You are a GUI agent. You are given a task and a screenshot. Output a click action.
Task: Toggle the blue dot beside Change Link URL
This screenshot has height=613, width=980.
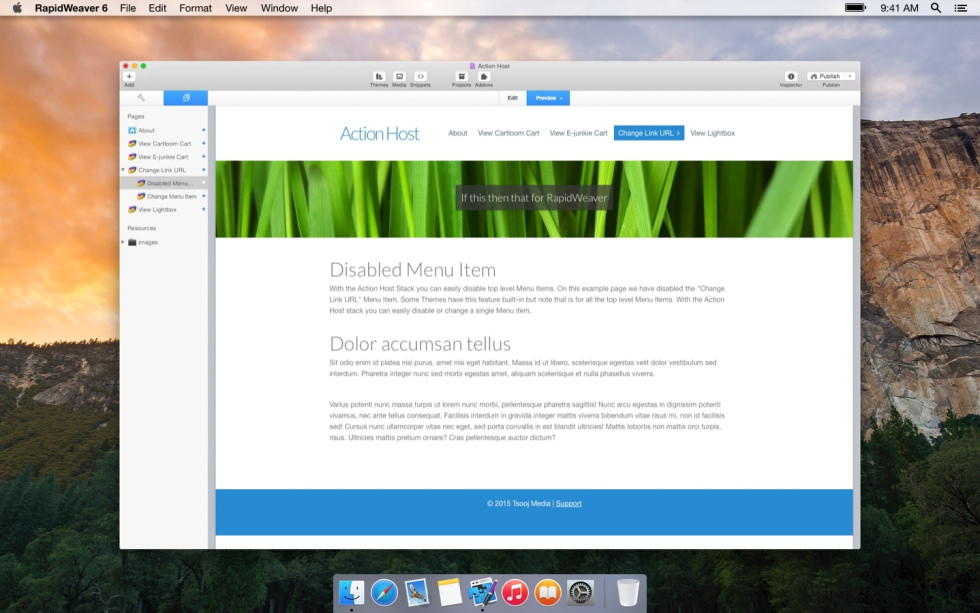click(x=204, y=169)
